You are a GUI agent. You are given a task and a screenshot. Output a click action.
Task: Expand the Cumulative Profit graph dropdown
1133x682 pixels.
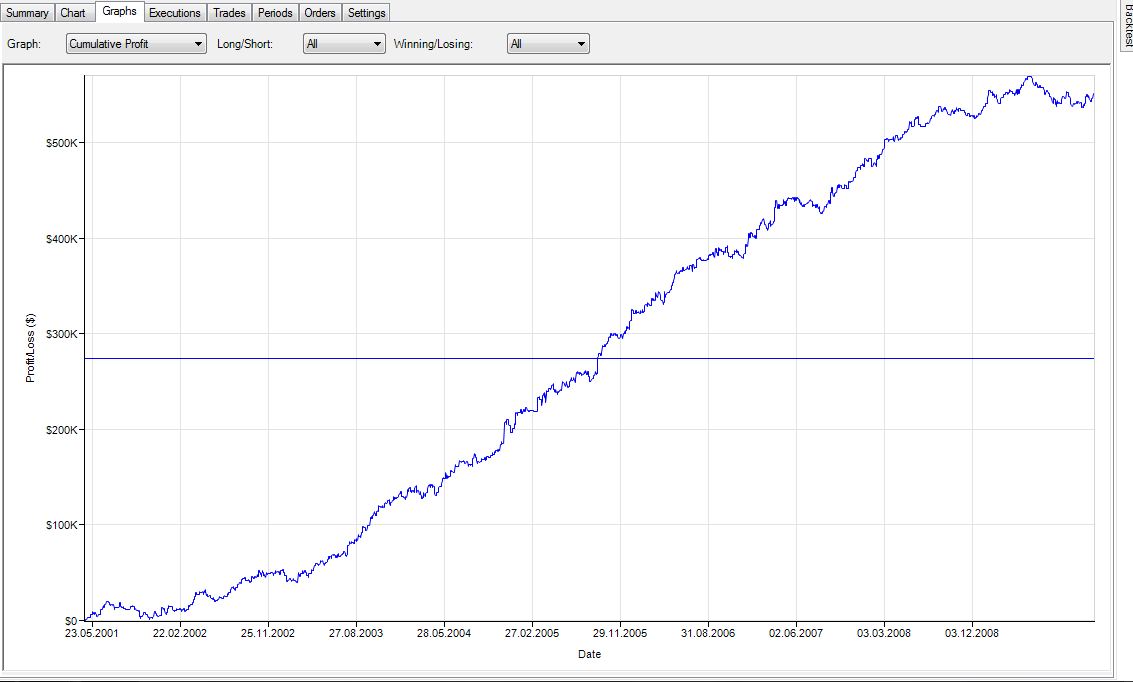135,44
